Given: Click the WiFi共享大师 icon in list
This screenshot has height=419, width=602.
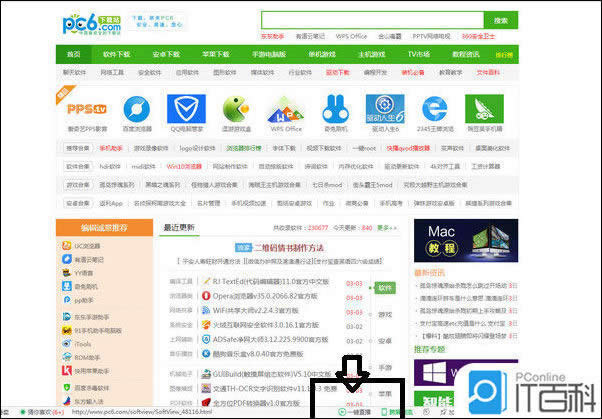Looking at the screenshot, I should (x=206, y=310).
